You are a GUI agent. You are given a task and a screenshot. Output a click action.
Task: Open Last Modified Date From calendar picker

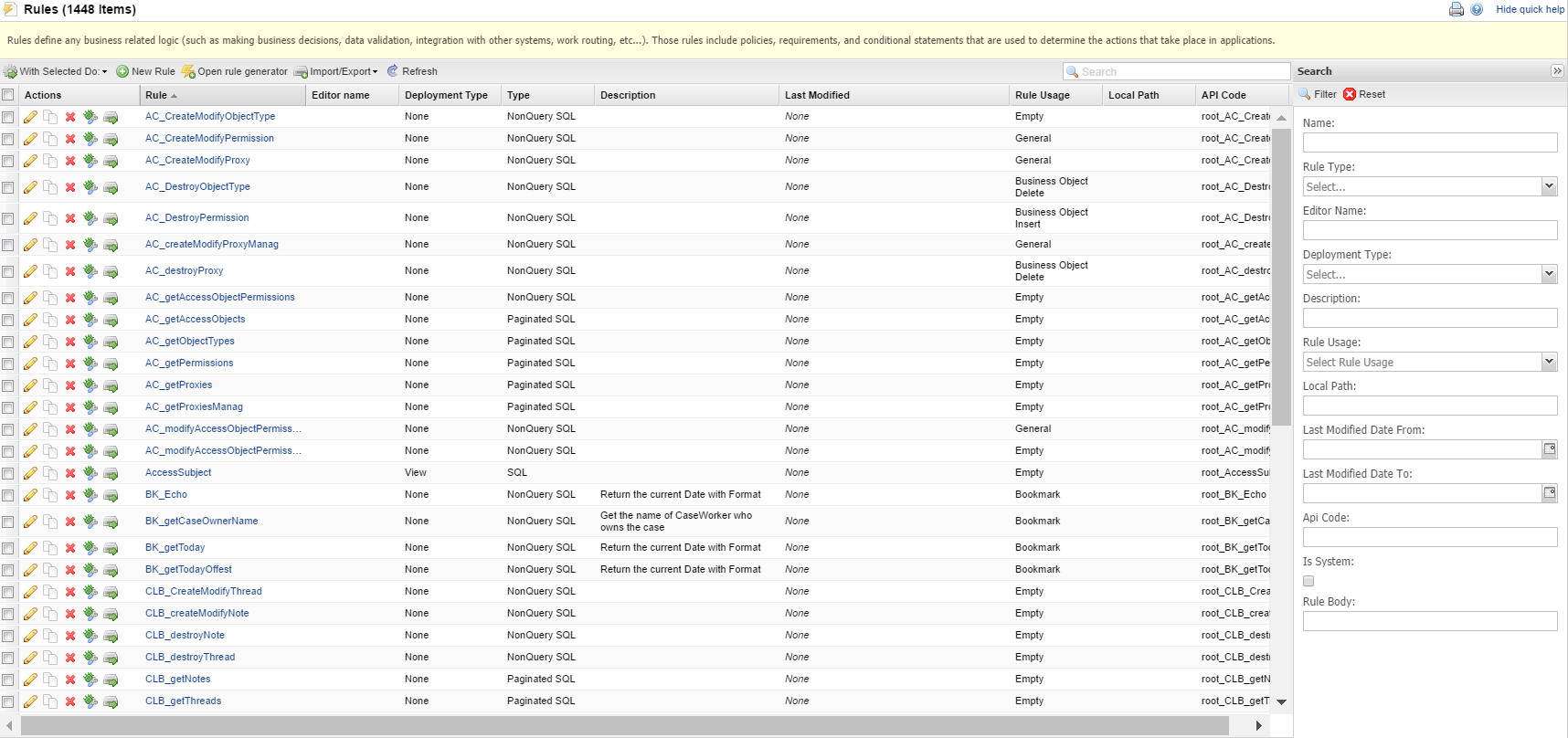1550,449
